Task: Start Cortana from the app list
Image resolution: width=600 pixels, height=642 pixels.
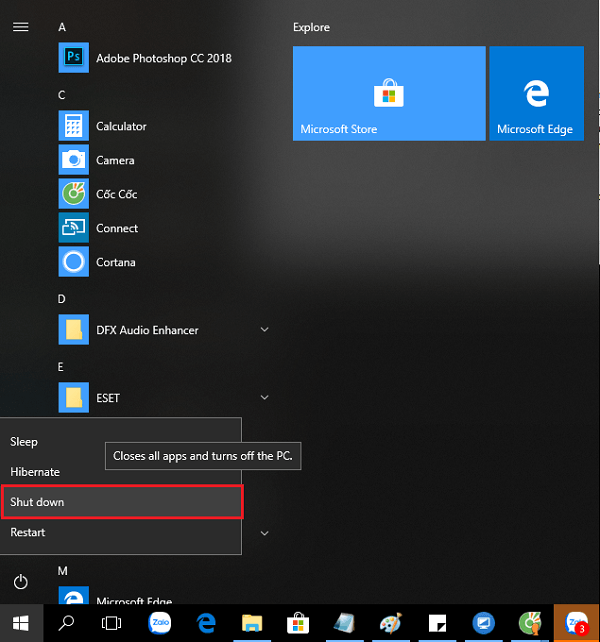Action: coord(115,263)
